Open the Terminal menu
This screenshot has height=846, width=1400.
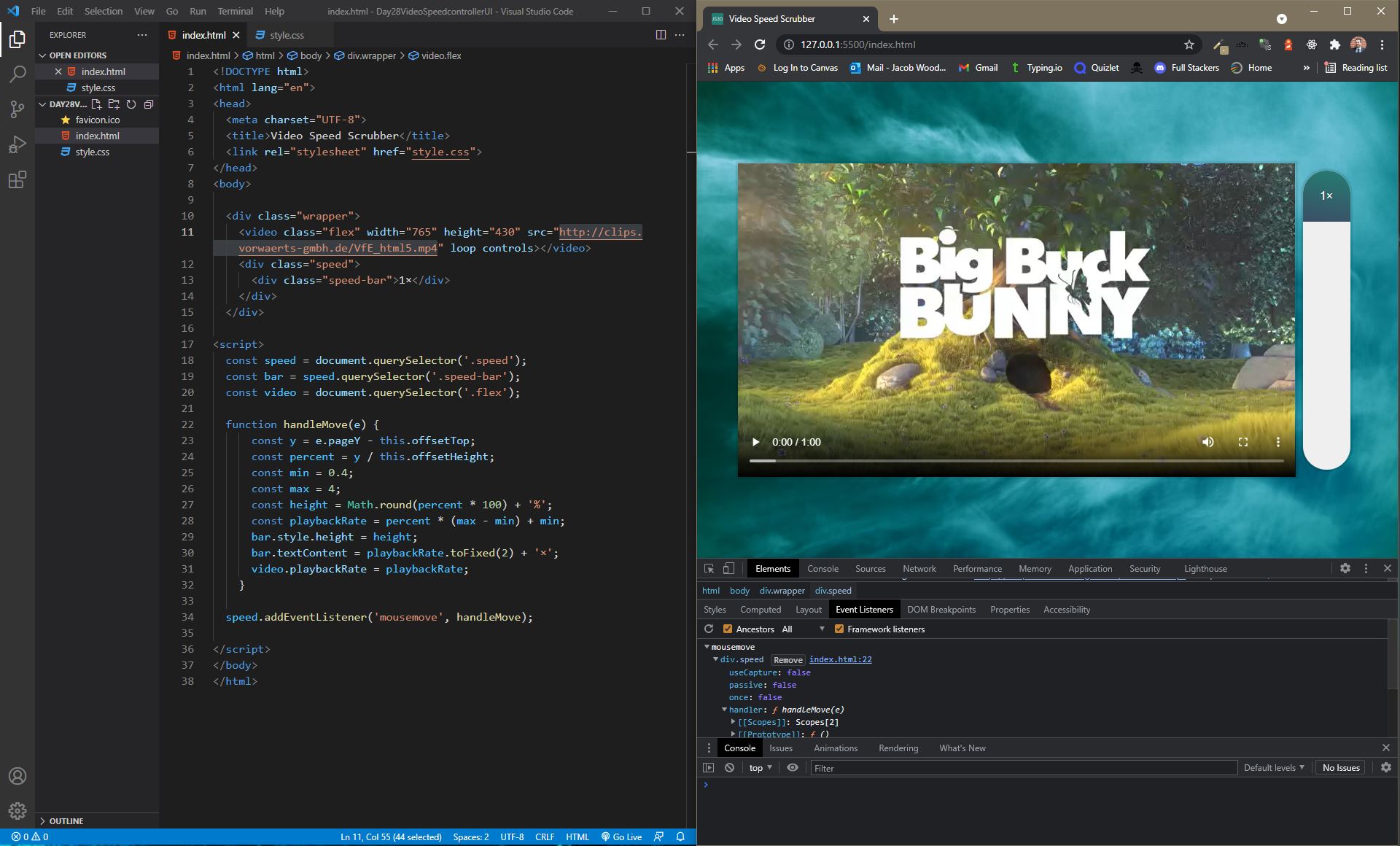[235, 11]
